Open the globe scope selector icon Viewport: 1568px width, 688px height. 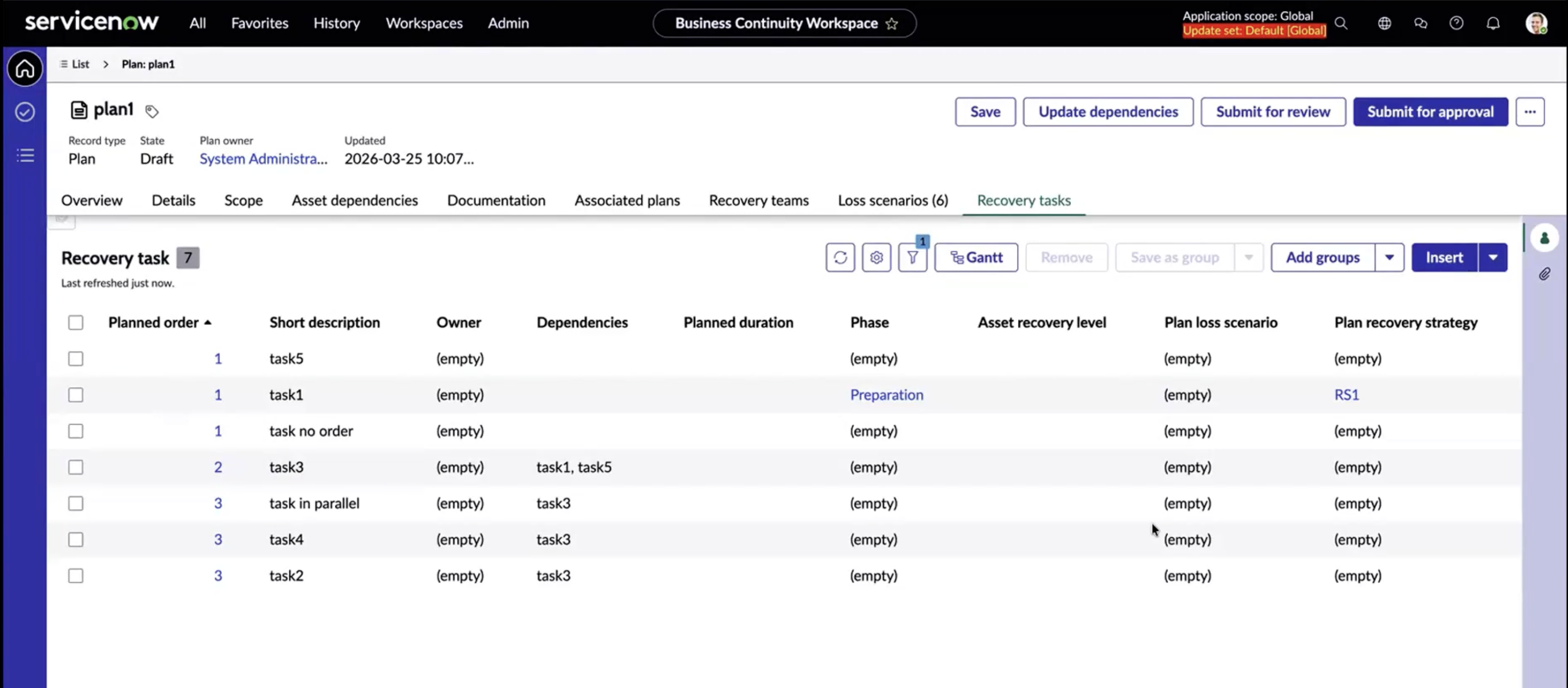pos(1384,23)
